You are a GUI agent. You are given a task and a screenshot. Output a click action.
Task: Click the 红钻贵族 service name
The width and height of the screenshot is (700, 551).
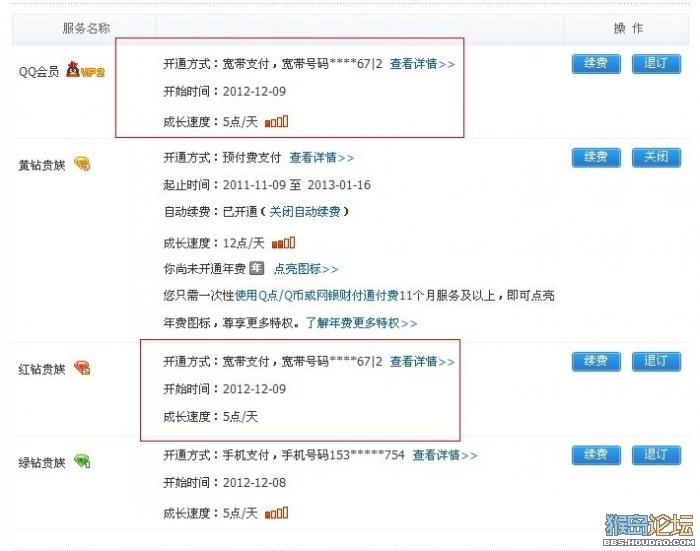[x=42, y=369]
